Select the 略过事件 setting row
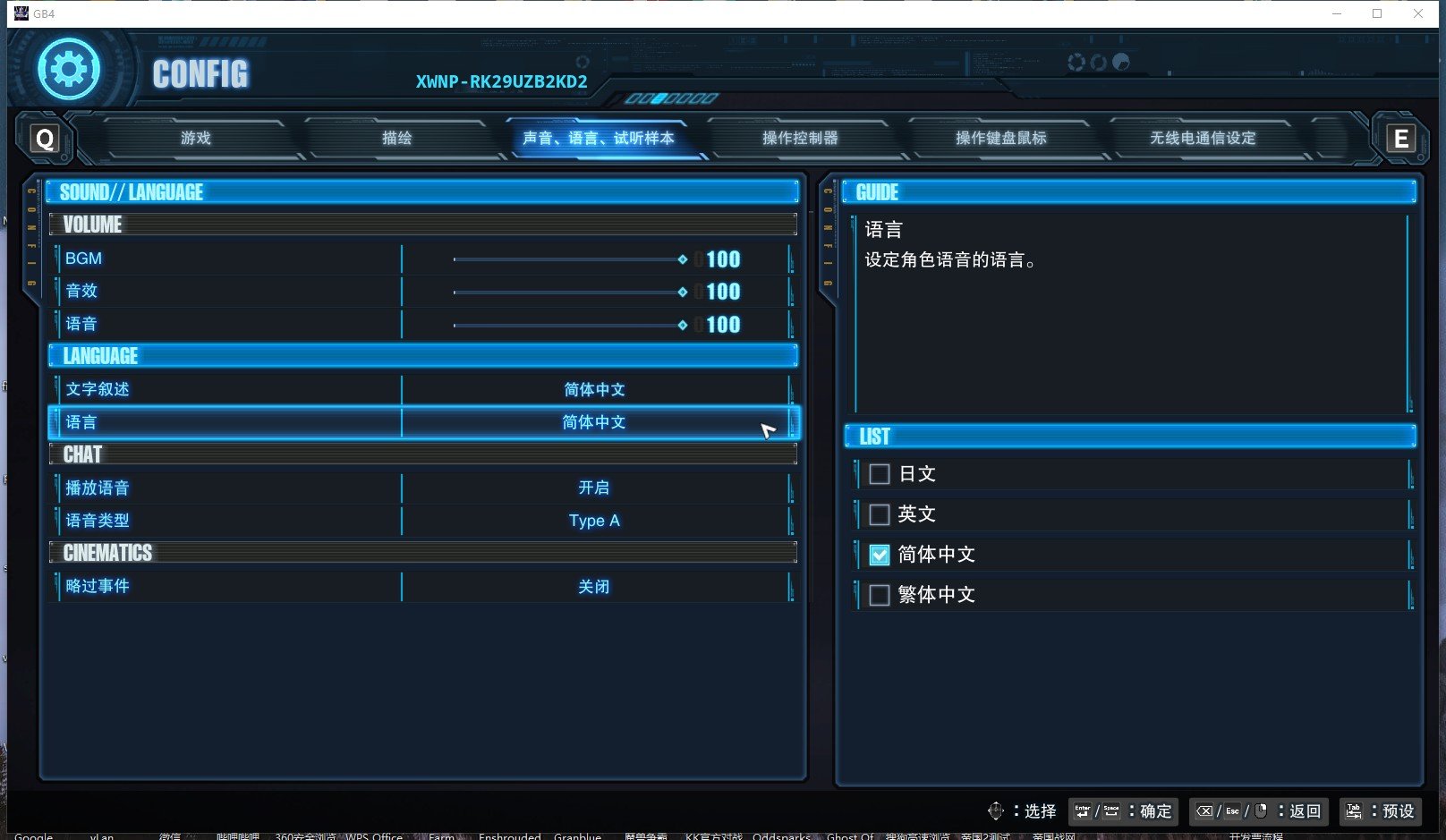The height and width of the screenshot is (840, 1446). click(x=421, y=587)
